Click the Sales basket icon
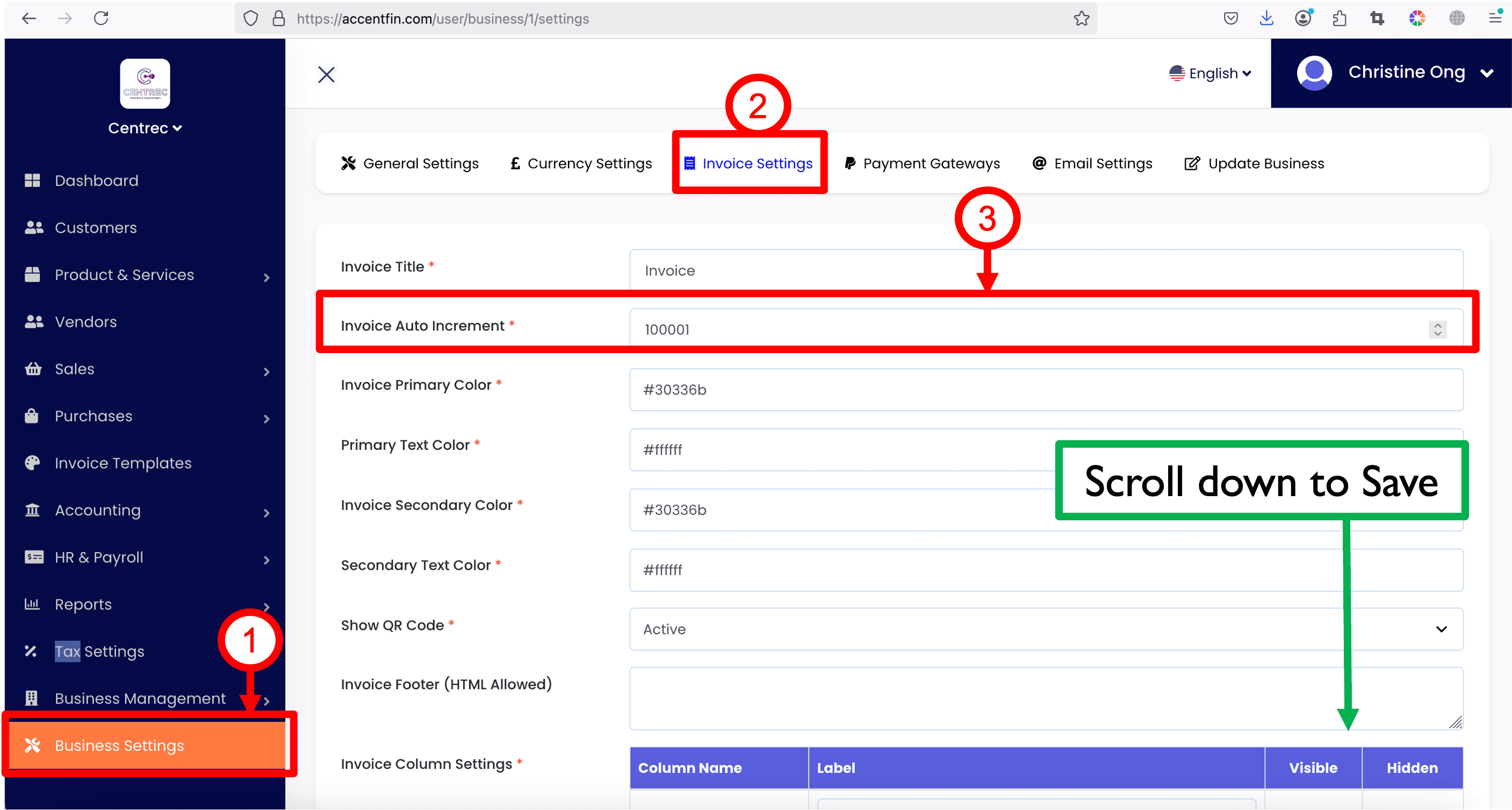Viewport: 1512px width, 810px height. (33, 369)
